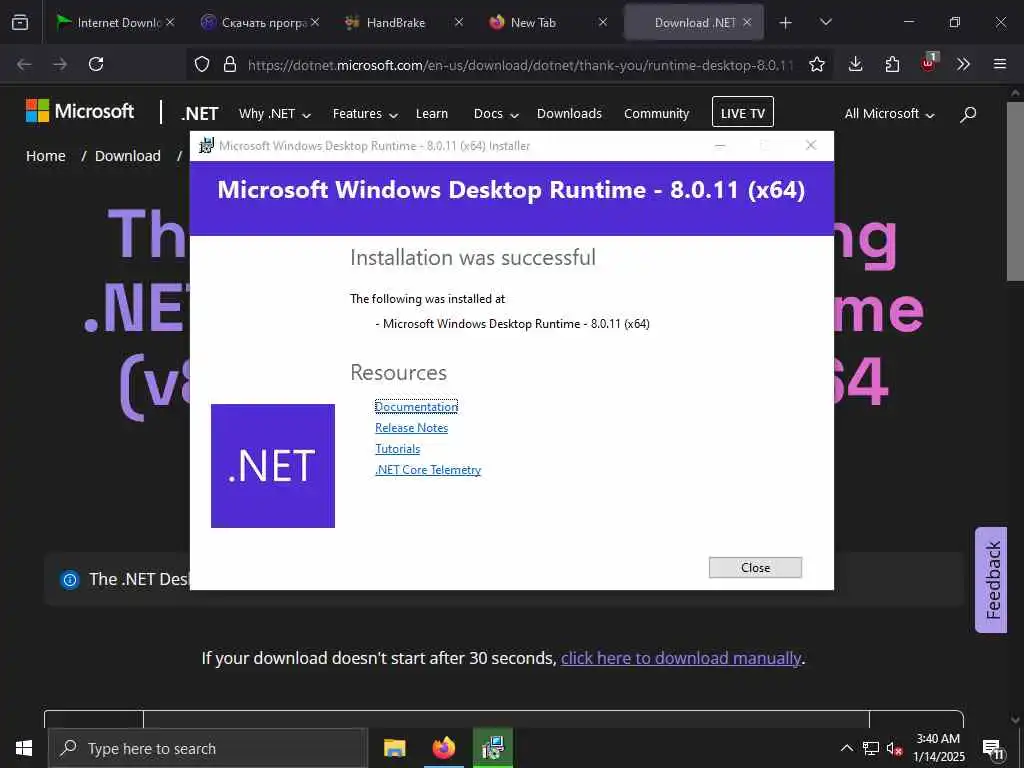Screen dimensions: 1024x768
Task: Open the Firefox hamburger application menu
Action: 1000,64
